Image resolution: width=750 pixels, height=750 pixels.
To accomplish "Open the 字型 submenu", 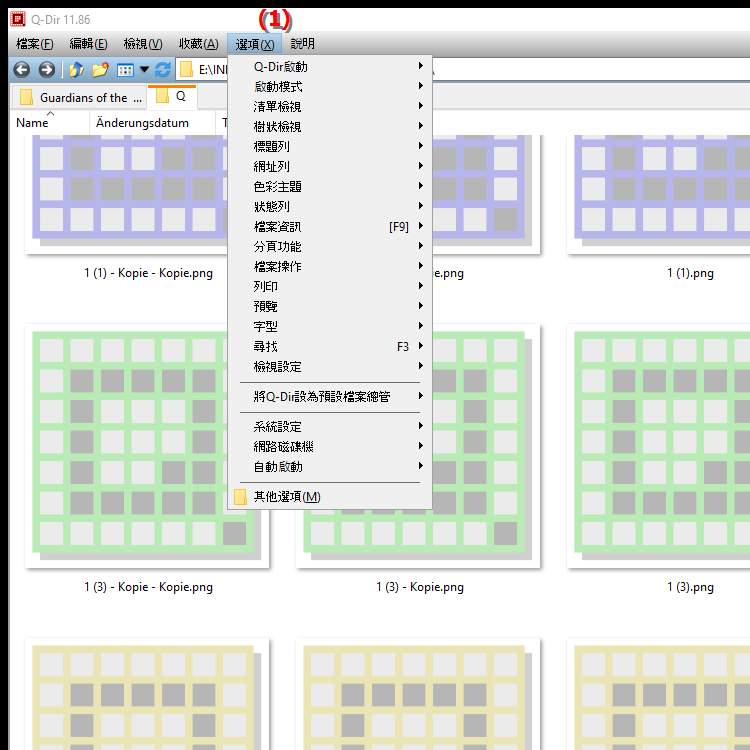I will click(x=330, y=327).
